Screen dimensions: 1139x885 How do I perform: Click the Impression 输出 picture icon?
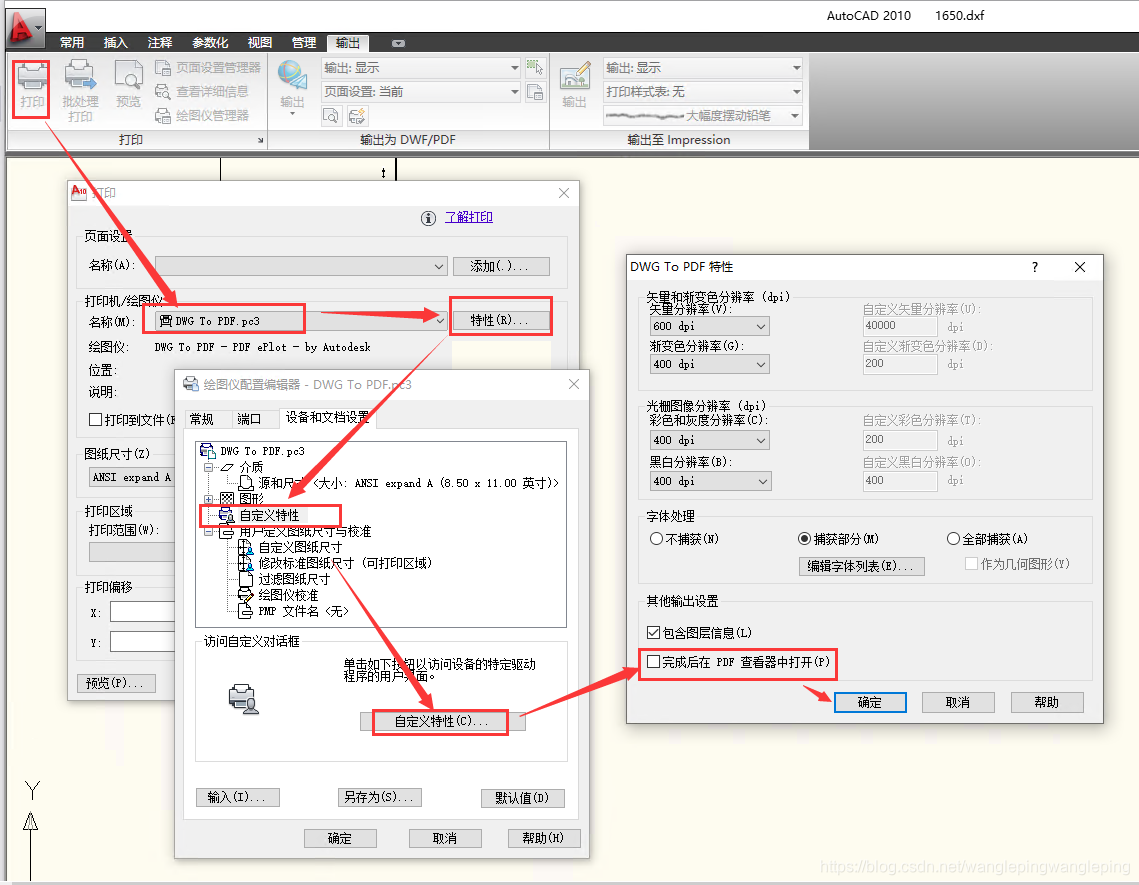[575, 84]
